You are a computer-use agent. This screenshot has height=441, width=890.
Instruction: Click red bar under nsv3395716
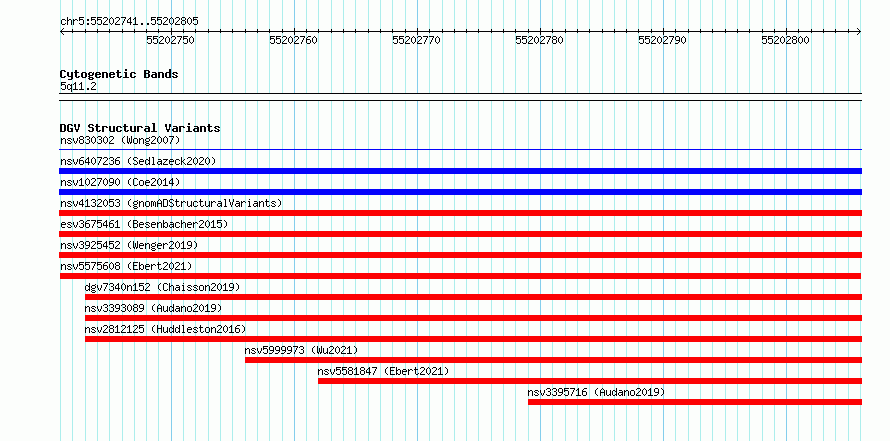coord(695,402)
